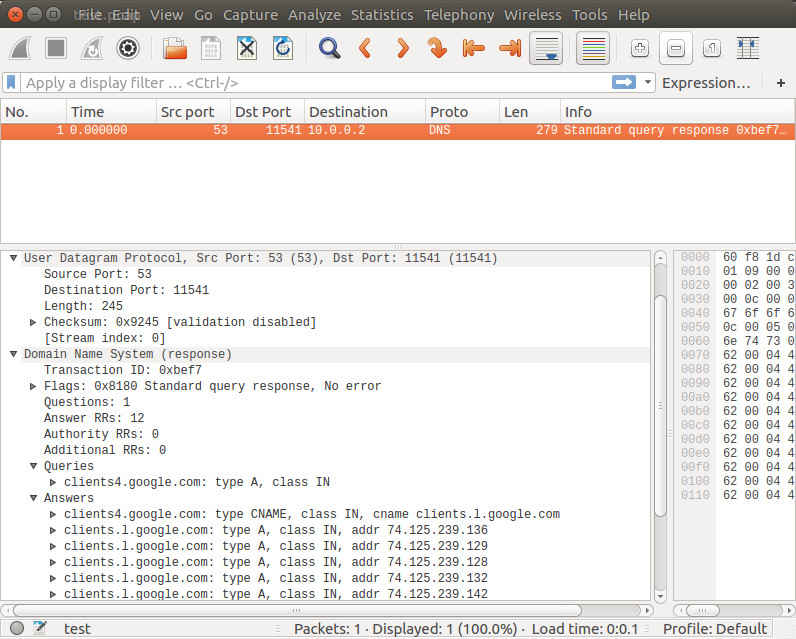Expand the Flags 0x8180 field
This screenshot has width=796, height=639.
(x=33, y=386)
